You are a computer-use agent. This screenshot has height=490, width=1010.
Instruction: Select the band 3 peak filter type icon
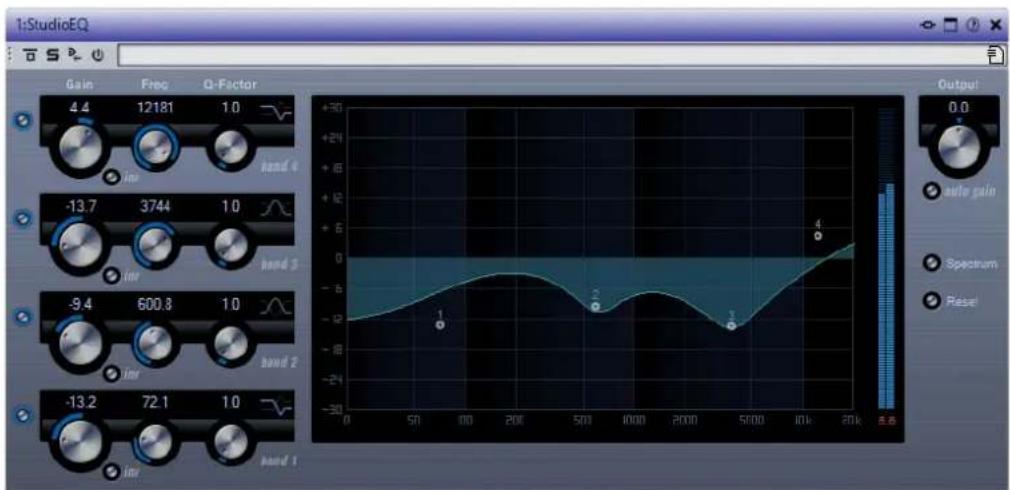tap(277, 208)
